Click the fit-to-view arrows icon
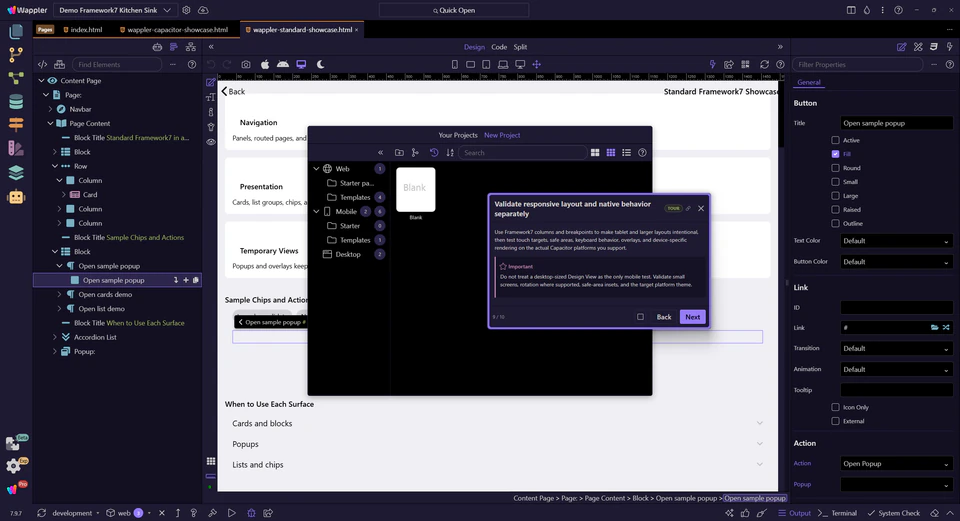Screen dimensions: 960x521 536,64
